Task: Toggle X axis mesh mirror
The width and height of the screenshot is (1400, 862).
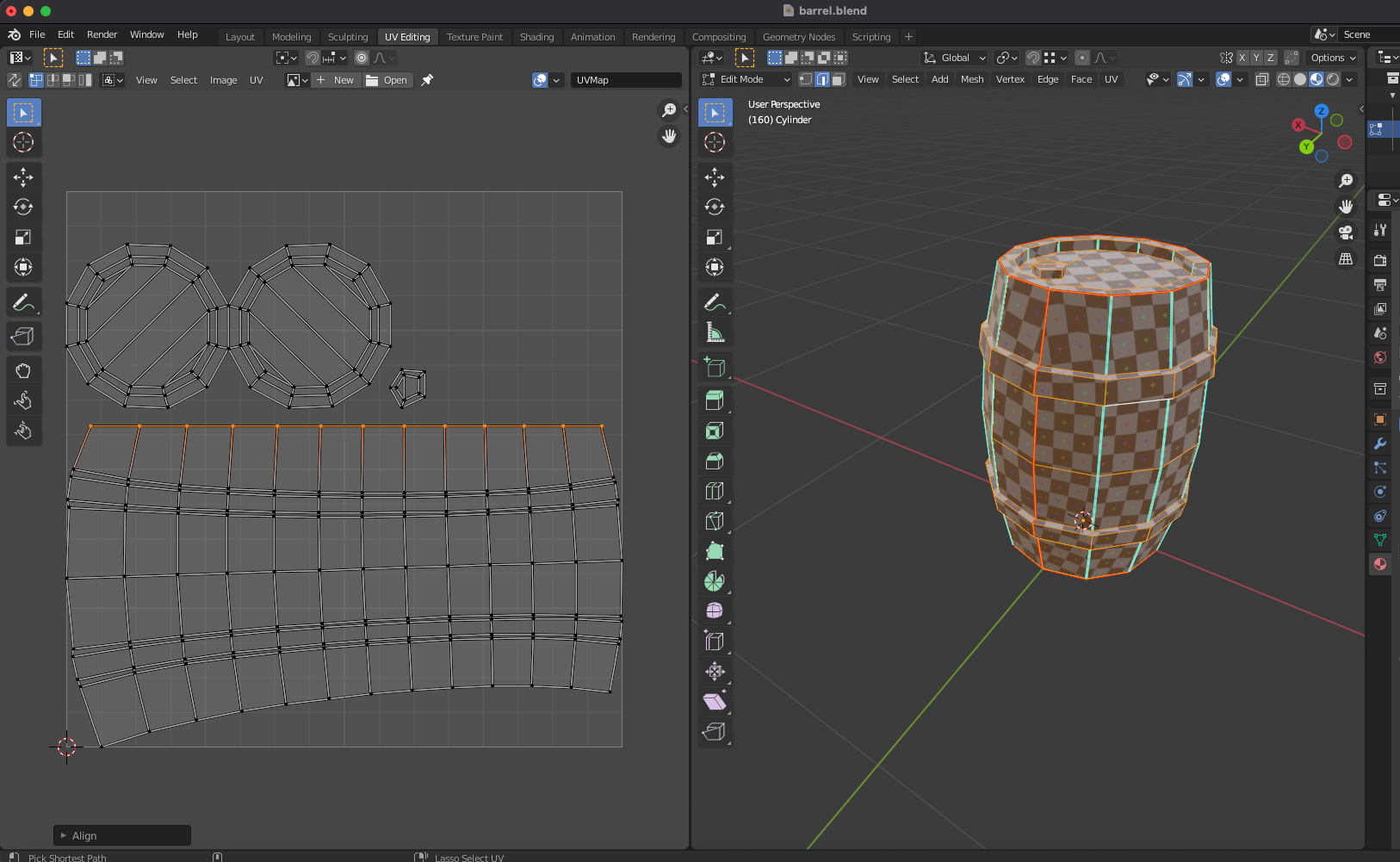Action: [x=1242, y=58]
